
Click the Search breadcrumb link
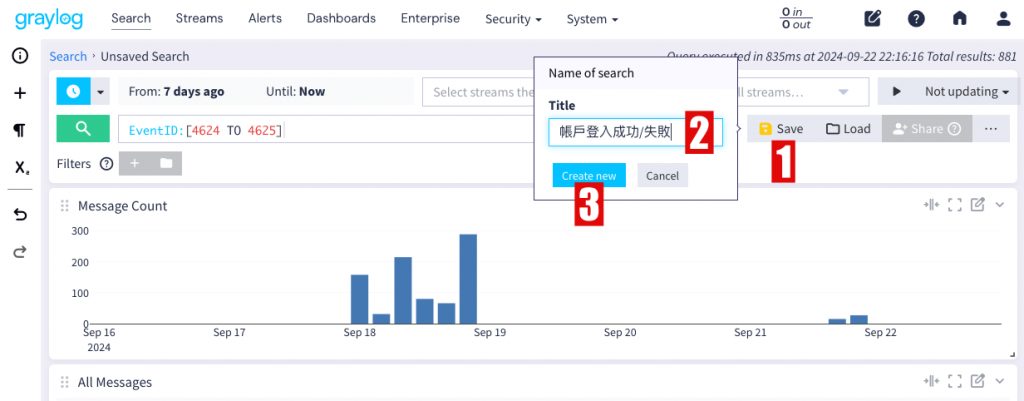coord(68,56)
